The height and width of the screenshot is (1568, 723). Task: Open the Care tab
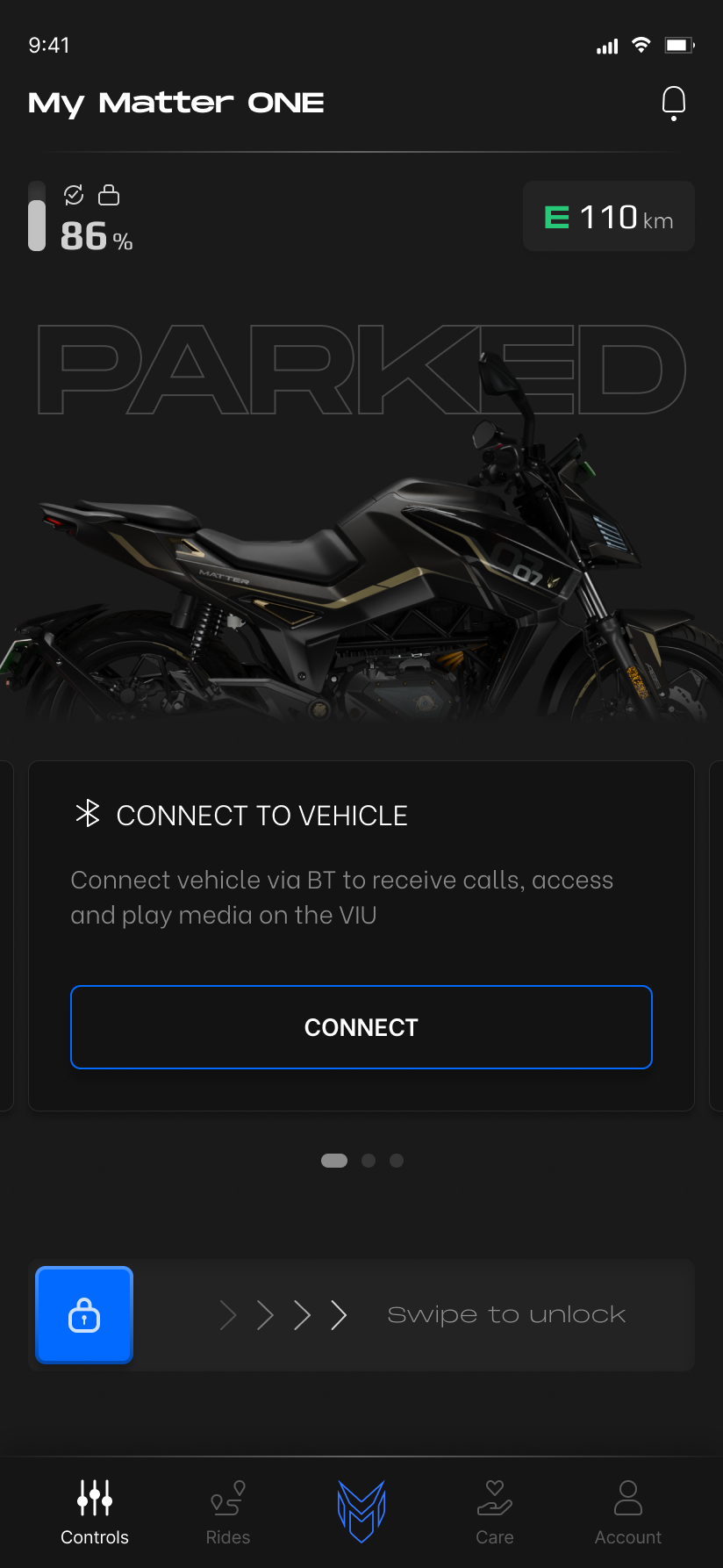tap(495, 1513)
